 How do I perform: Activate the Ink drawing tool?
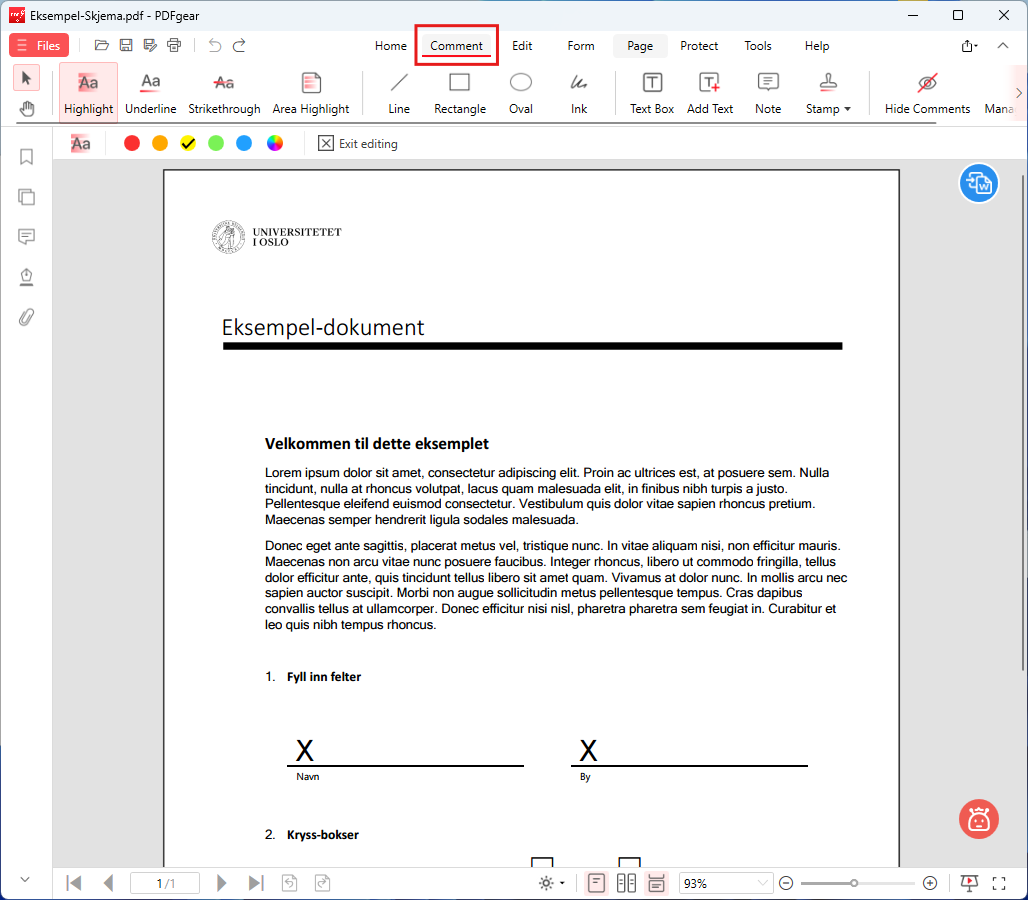click(578, 92)
